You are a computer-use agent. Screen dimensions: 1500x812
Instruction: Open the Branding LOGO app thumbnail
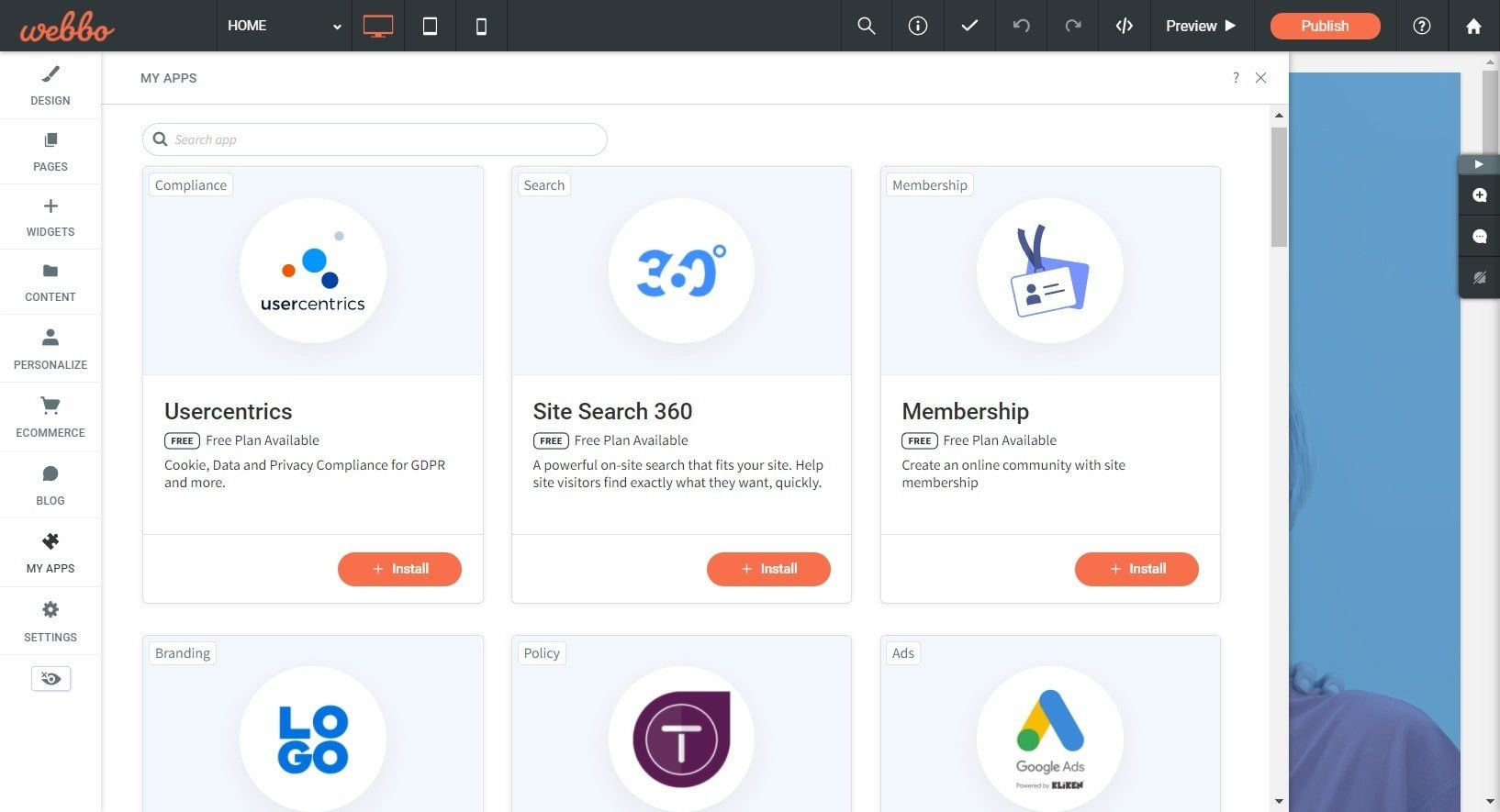point(313,739)
